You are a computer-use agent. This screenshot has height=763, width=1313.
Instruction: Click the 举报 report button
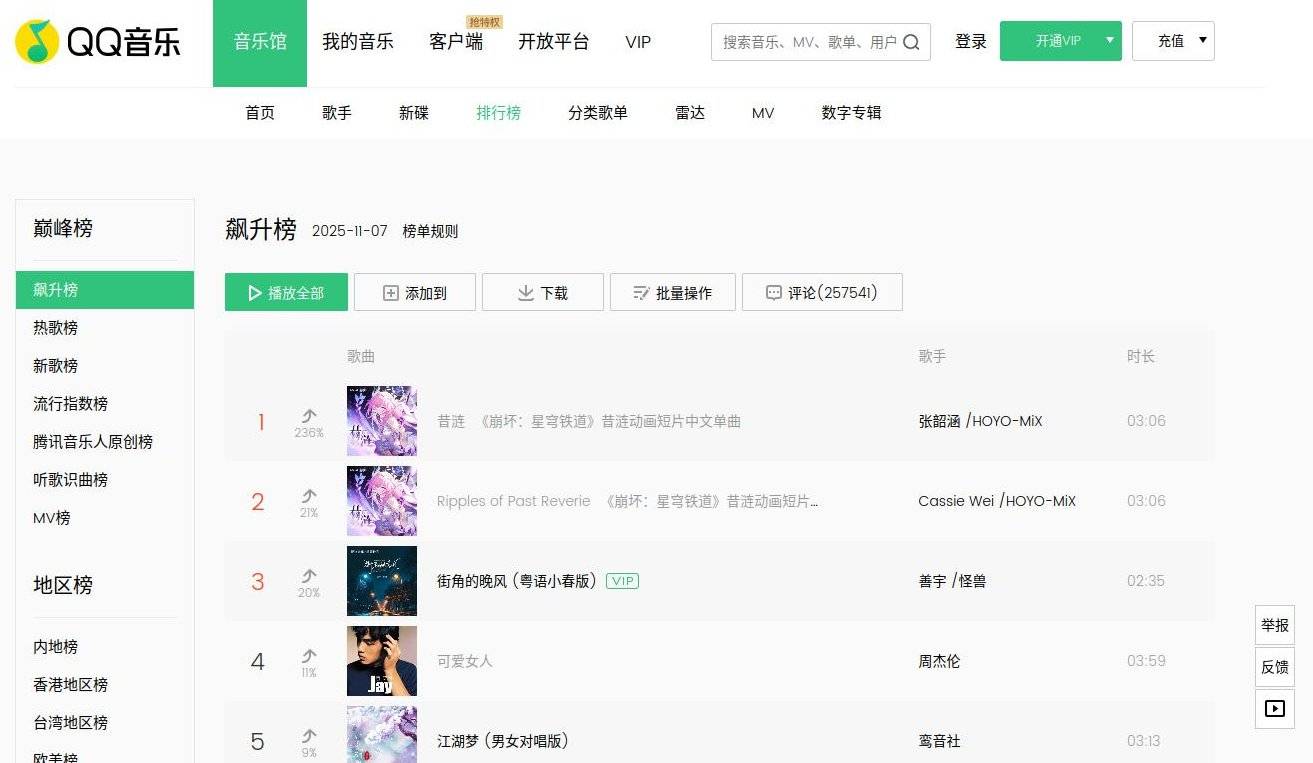pos(1274,625)
